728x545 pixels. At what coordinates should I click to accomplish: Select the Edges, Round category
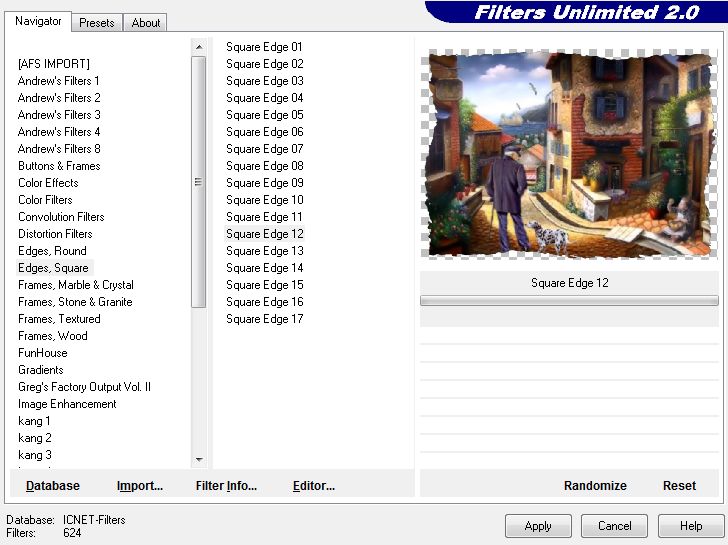tap(52, 251)
